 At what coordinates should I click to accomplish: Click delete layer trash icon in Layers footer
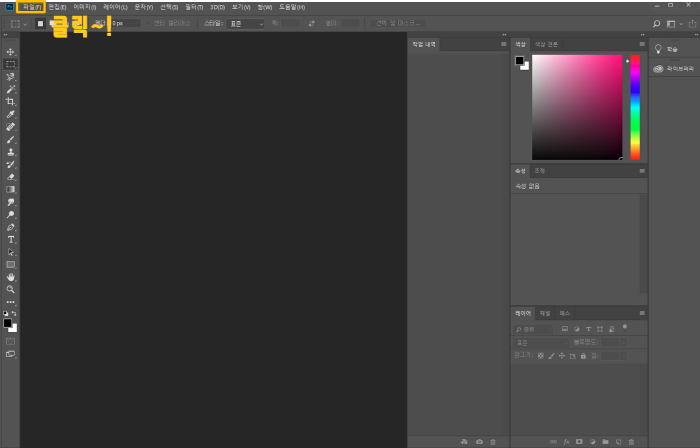click(x=631, y=442)
